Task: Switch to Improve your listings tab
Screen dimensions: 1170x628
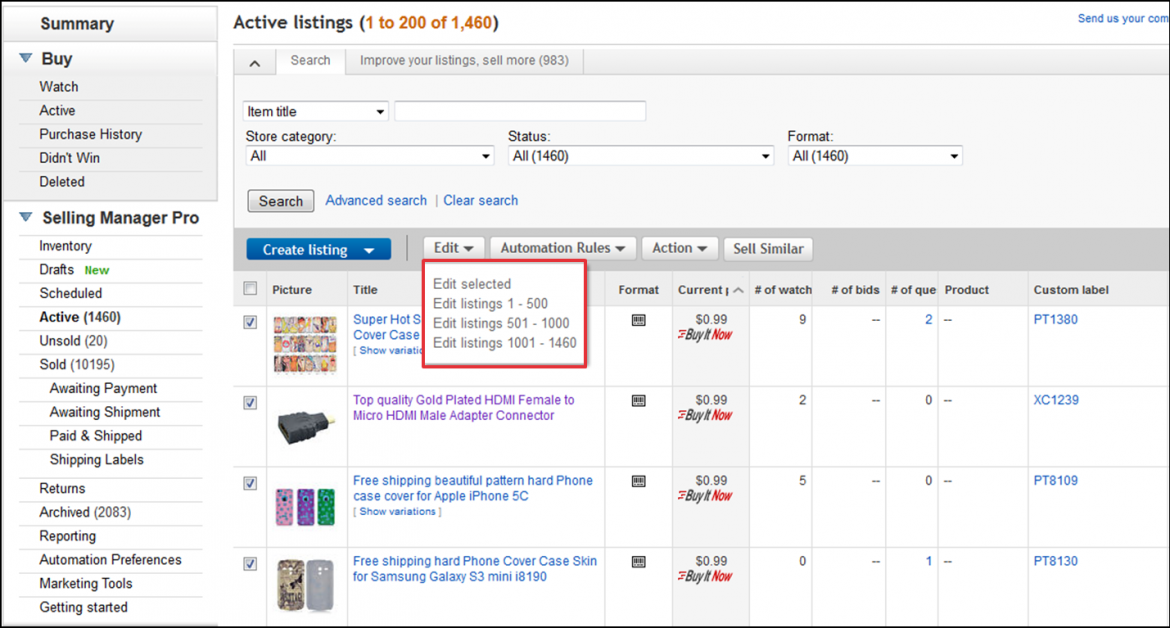Action: pos(464,60)
